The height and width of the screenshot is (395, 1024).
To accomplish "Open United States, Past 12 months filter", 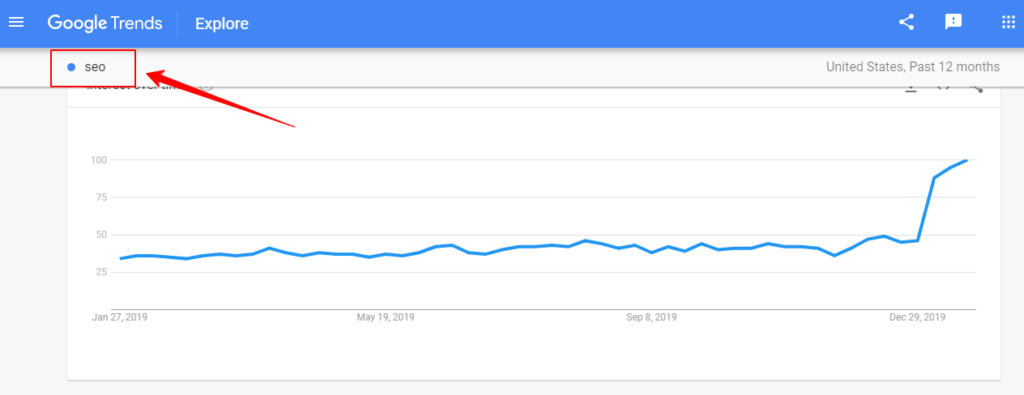I will tap(912, 67).
